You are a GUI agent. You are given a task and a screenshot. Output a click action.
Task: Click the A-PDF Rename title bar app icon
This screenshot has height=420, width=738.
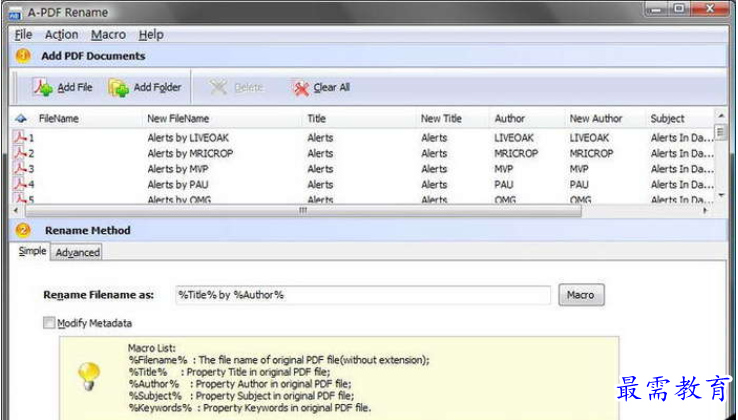(15, 13)
